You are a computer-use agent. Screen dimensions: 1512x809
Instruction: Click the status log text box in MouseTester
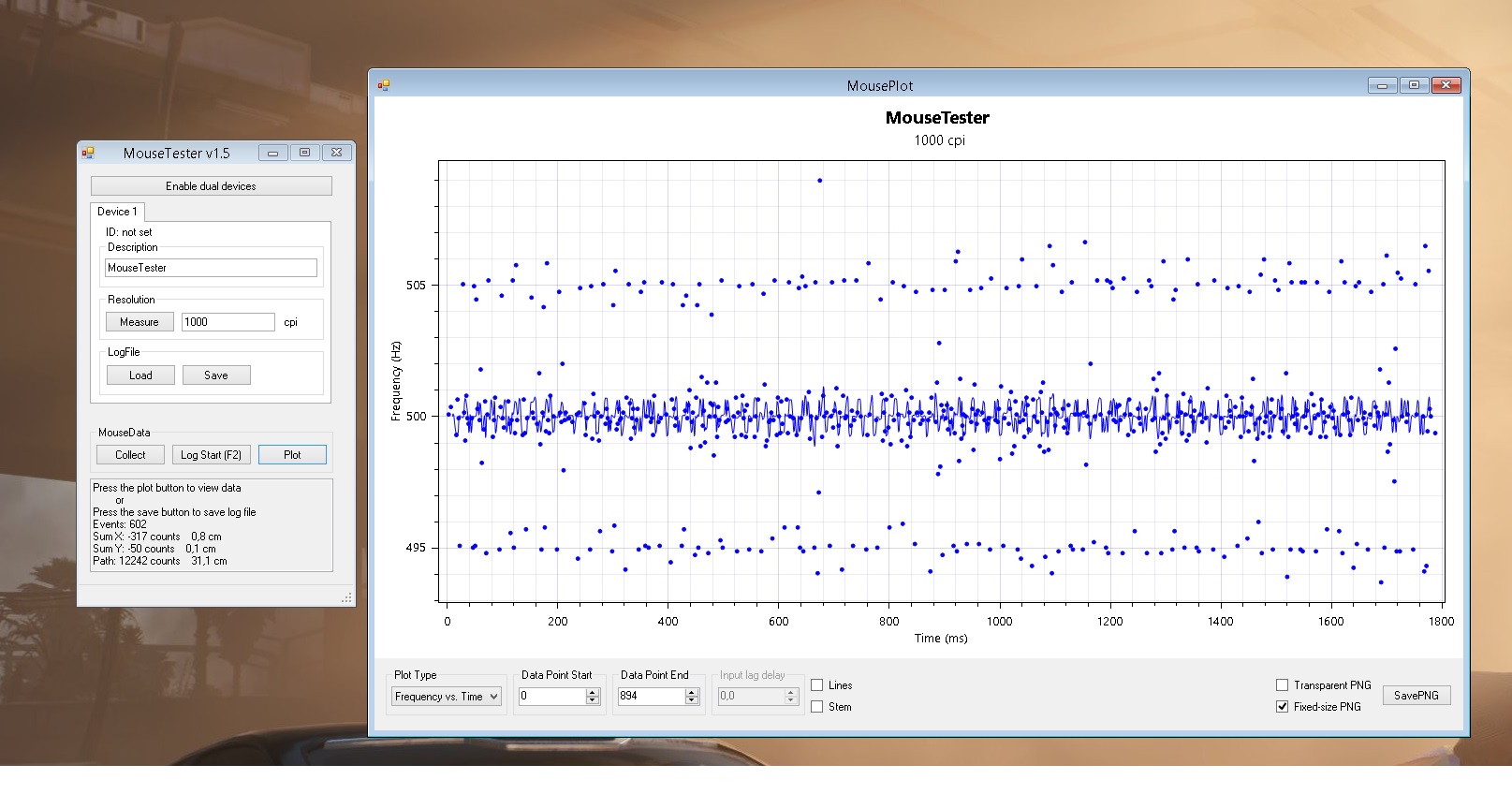point(212,525)
